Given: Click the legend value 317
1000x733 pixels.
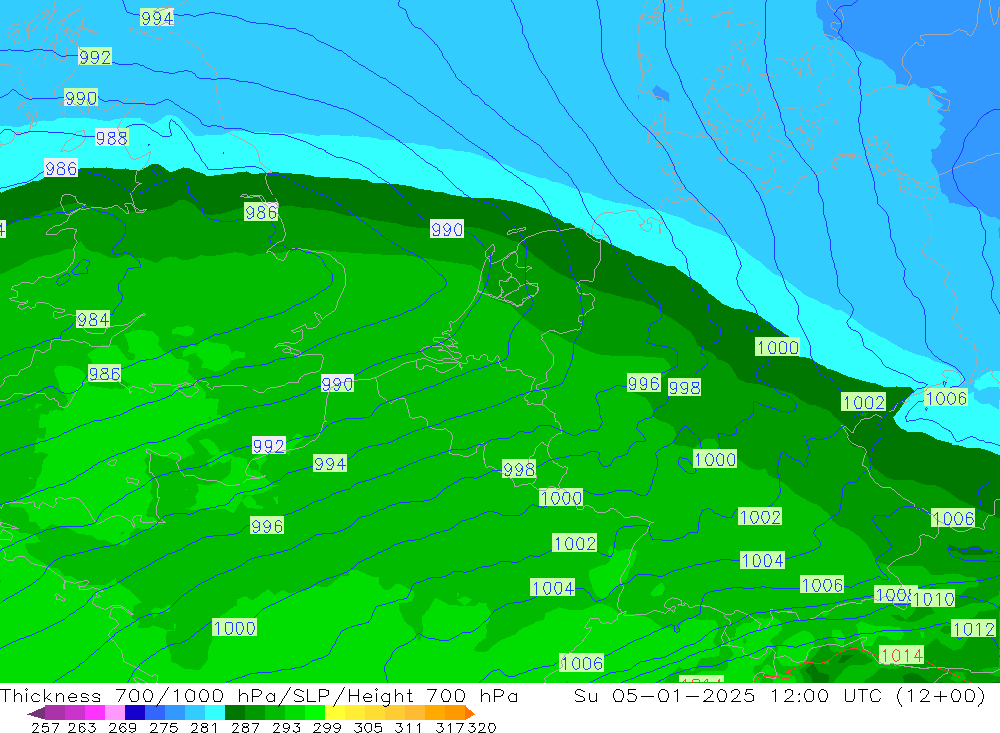Looking at the screenshot, I should coord(450,727).
